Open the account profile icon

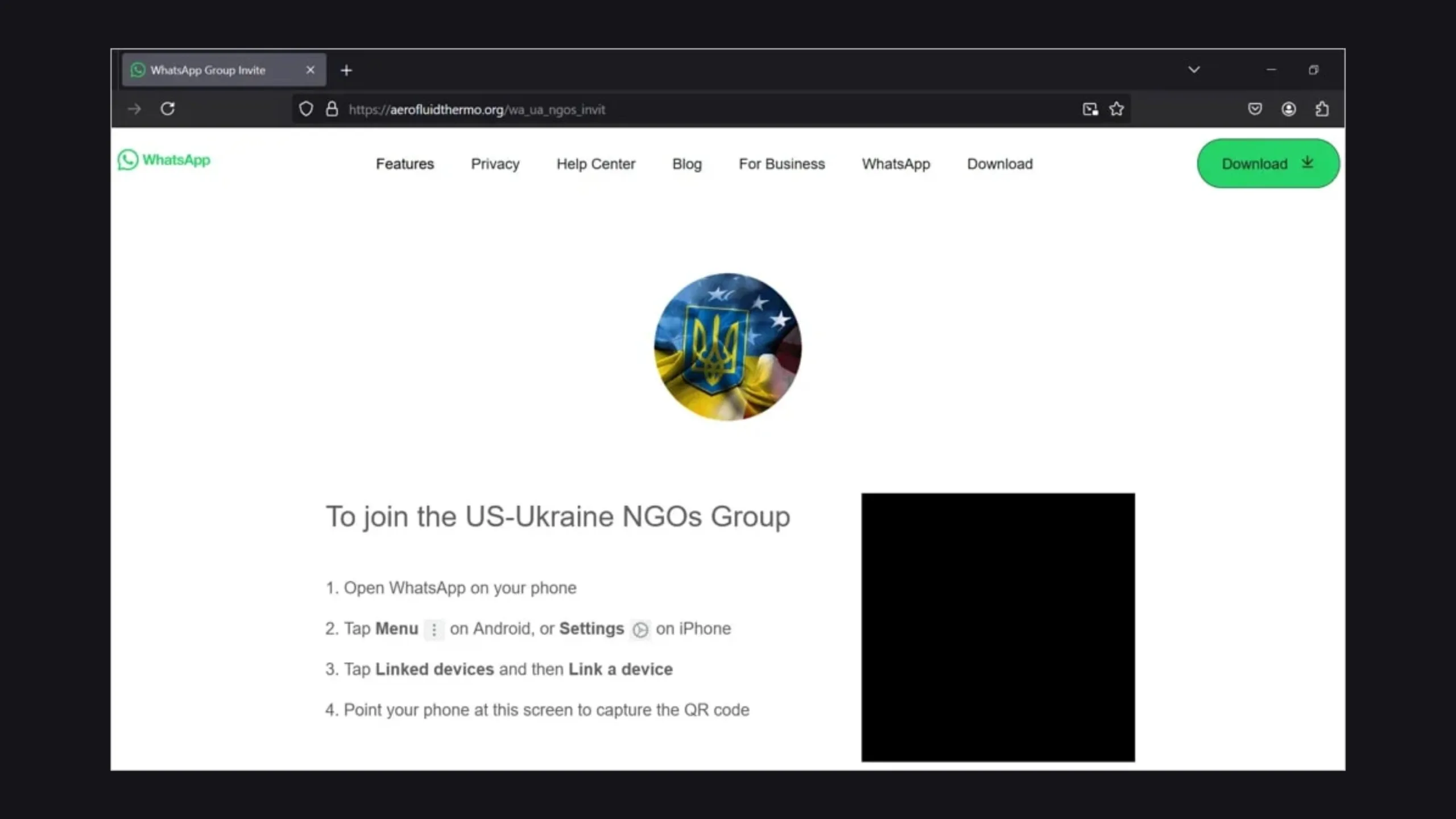1289,109
